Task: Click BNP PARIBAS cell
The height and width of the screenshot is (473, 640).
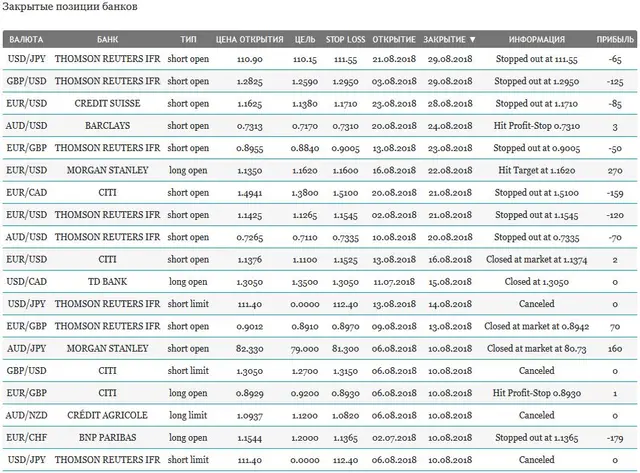Action: click(x=107, y=437)
